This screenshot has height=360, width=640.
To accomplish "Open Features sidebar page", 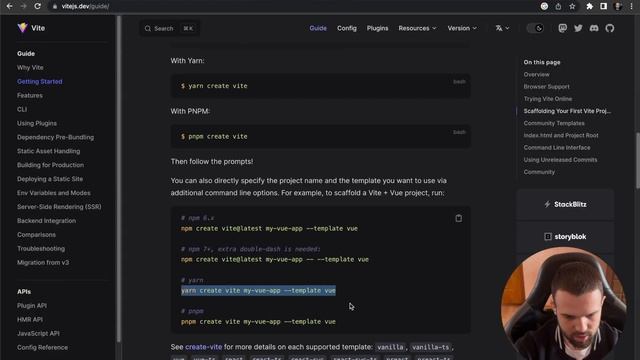I will point(30,95).
